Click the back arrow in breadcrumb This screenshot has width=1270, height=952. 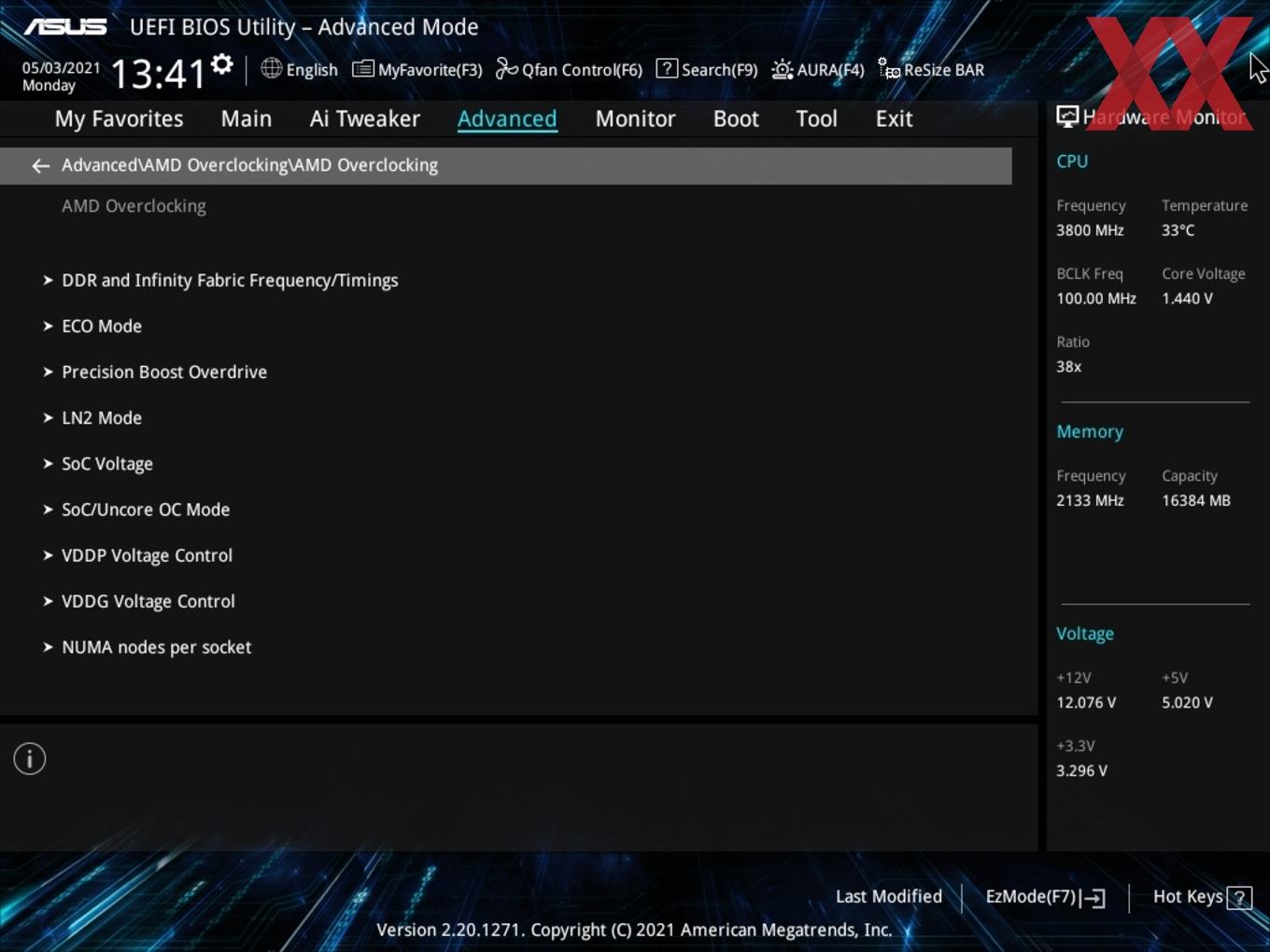(x=40, y=165)
